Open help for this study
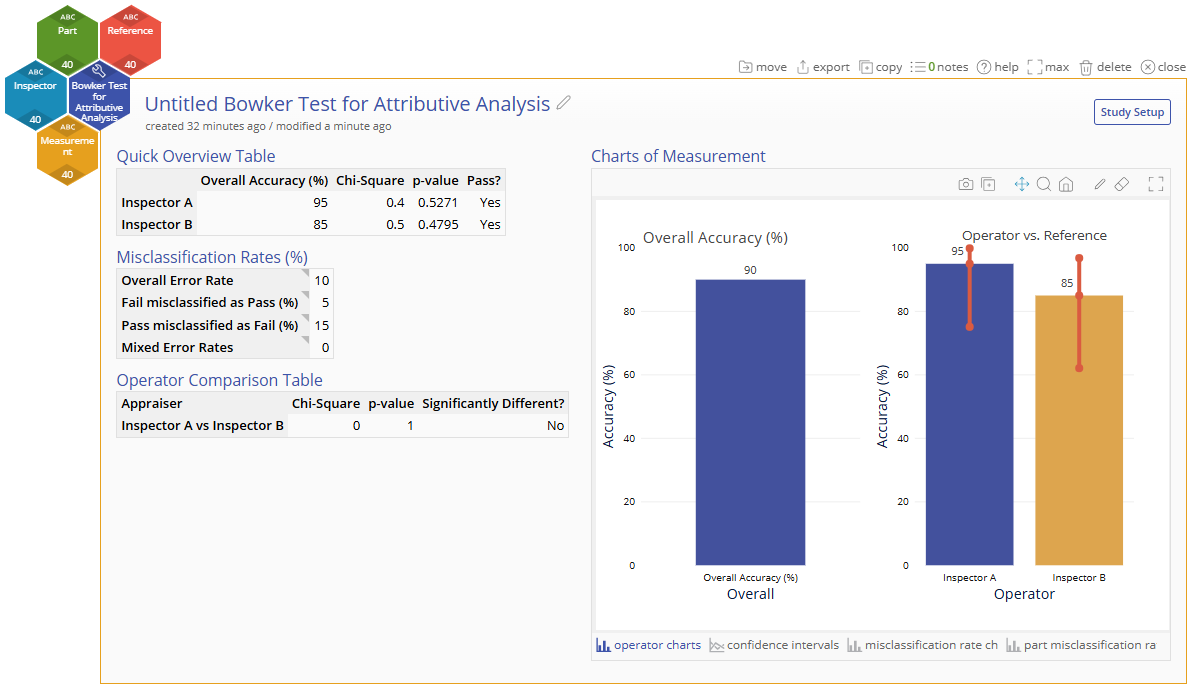This screenshot has height=690, width=1193. click(x=997, y=67)
